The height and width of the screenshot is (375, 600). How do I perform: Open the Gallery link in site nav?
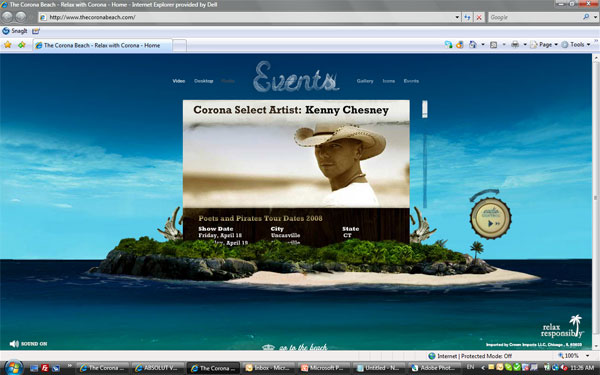pos(365,81)
